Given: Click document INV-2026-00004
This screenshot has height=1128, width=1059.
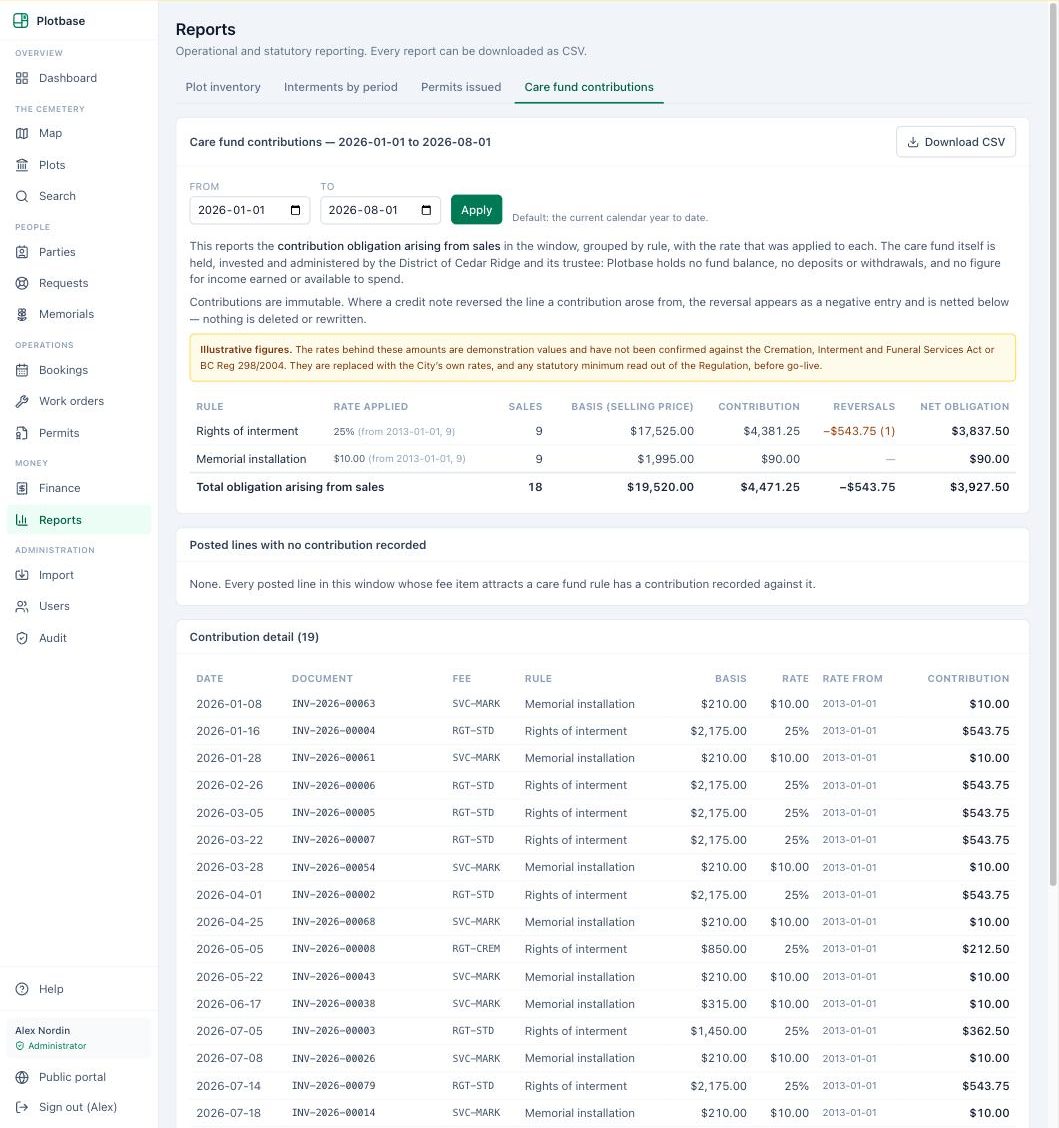Looking at the screenshot, I should tap(333, 731).
